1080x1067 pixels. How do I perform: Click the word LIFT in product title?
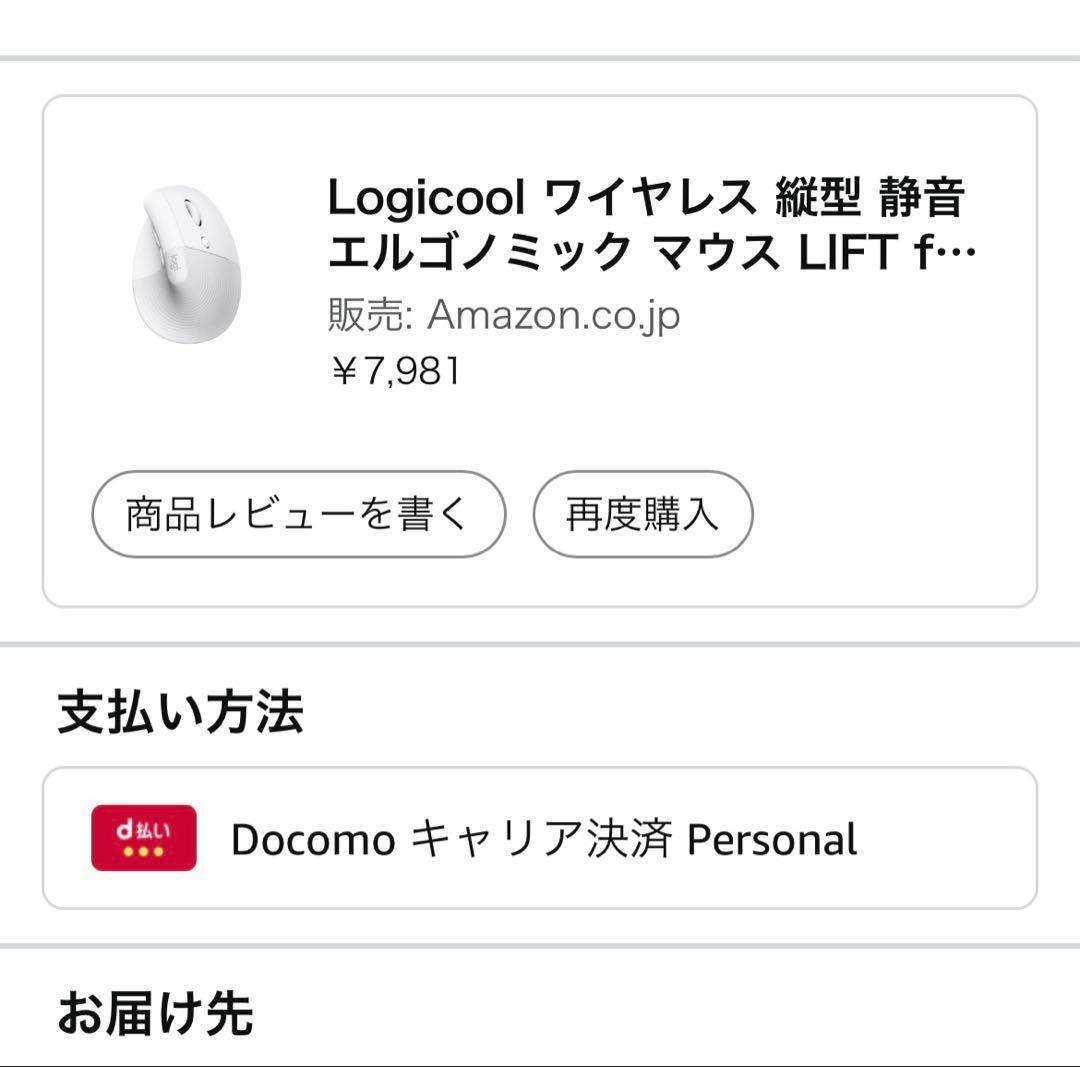click(x=844, y=253)
